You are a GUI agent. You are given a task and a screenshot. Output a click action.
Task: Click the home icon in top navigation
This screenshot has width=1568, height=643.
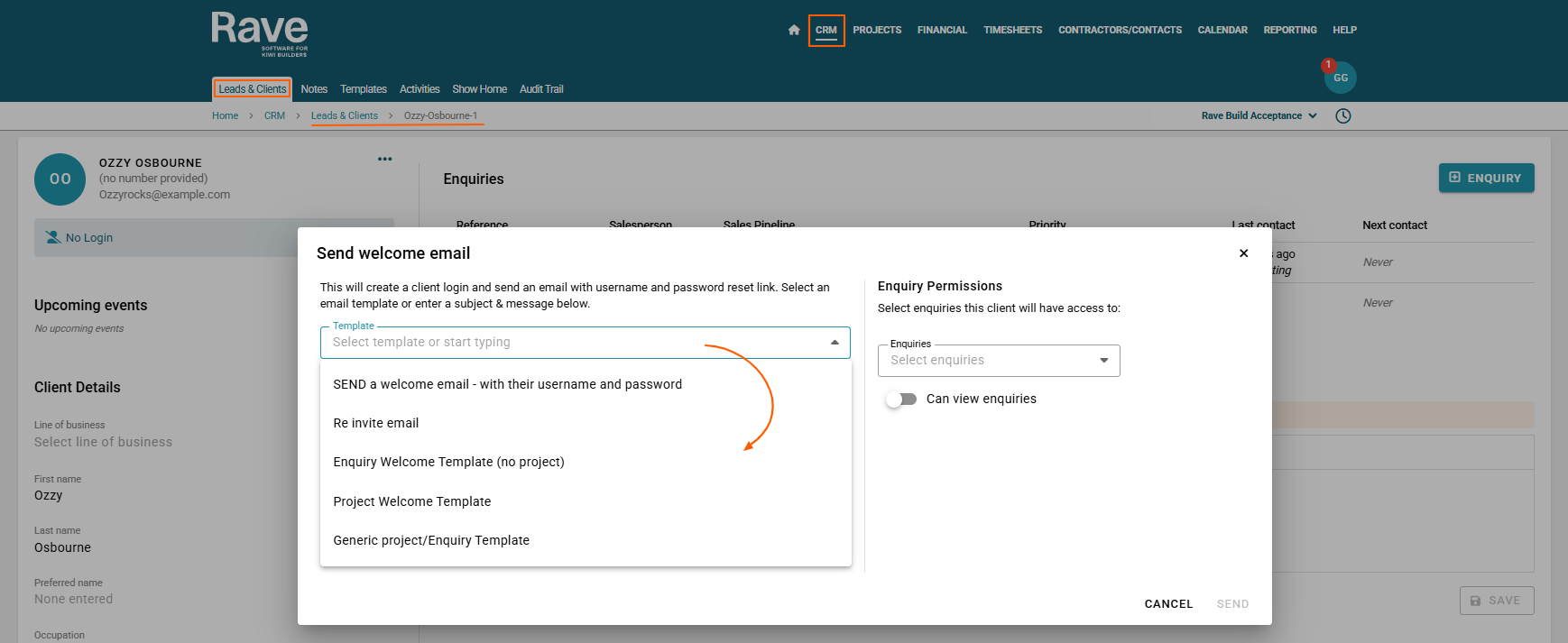tap(794, 30)
